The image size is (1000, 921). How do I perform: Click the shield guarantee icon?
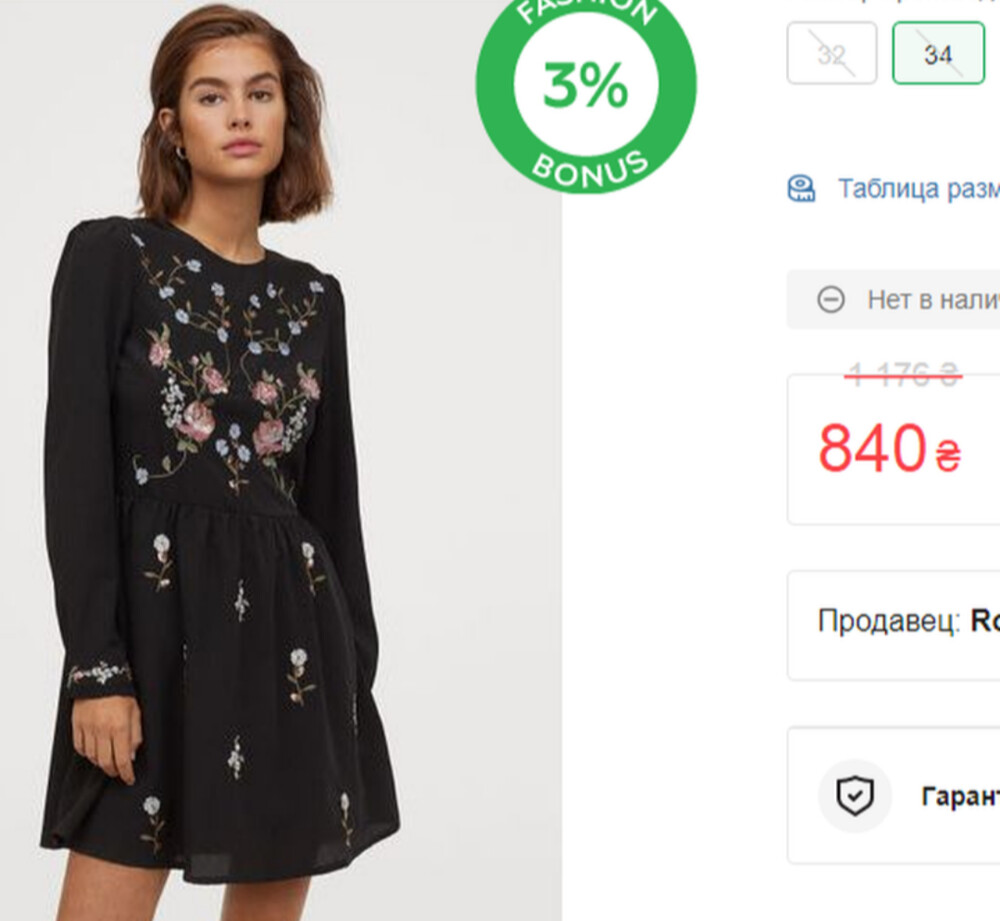(x=855, y=796)
